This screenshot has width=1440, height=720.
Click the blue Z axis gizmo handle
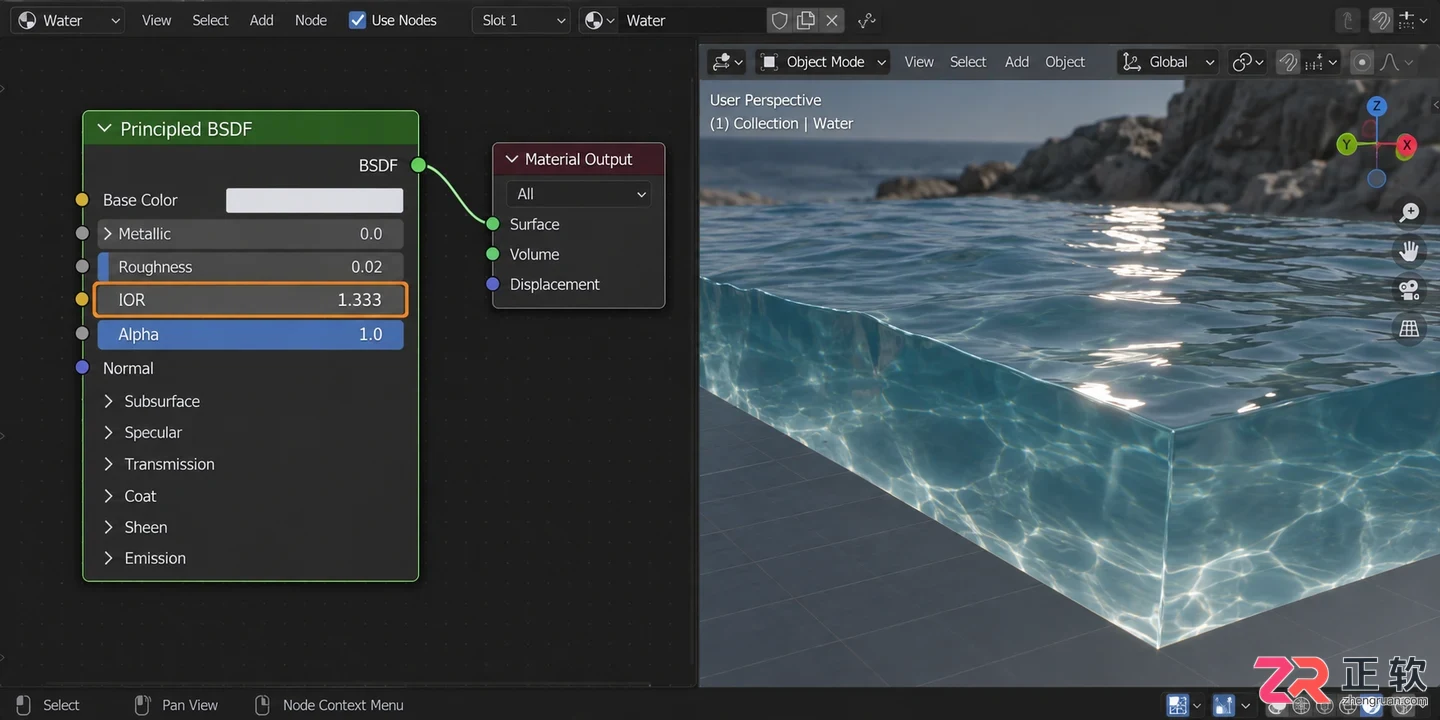[x=1377, y=106]
